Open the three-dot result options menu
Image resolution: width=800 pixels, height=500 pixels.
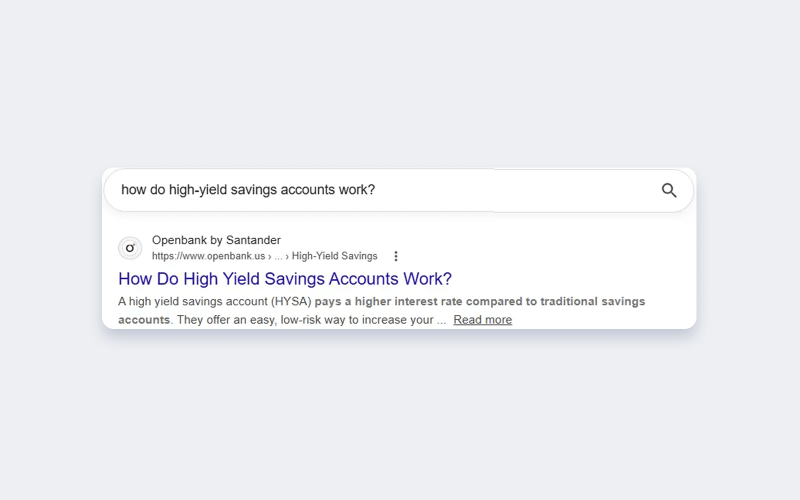coord(396,256)
